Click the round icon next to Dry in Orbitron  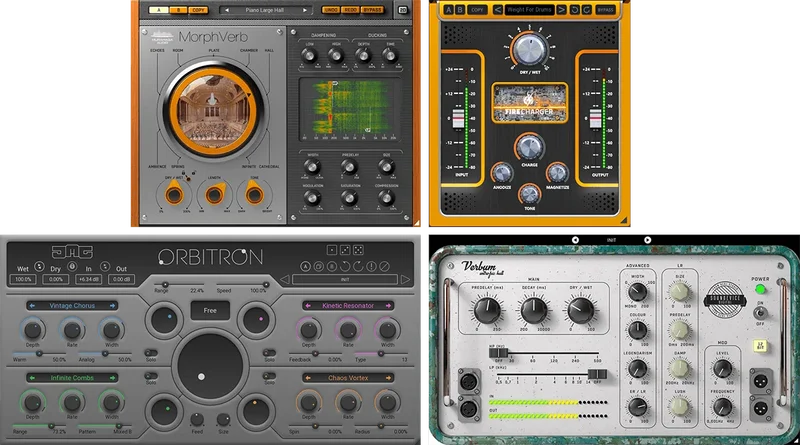[x=72, y=266]
